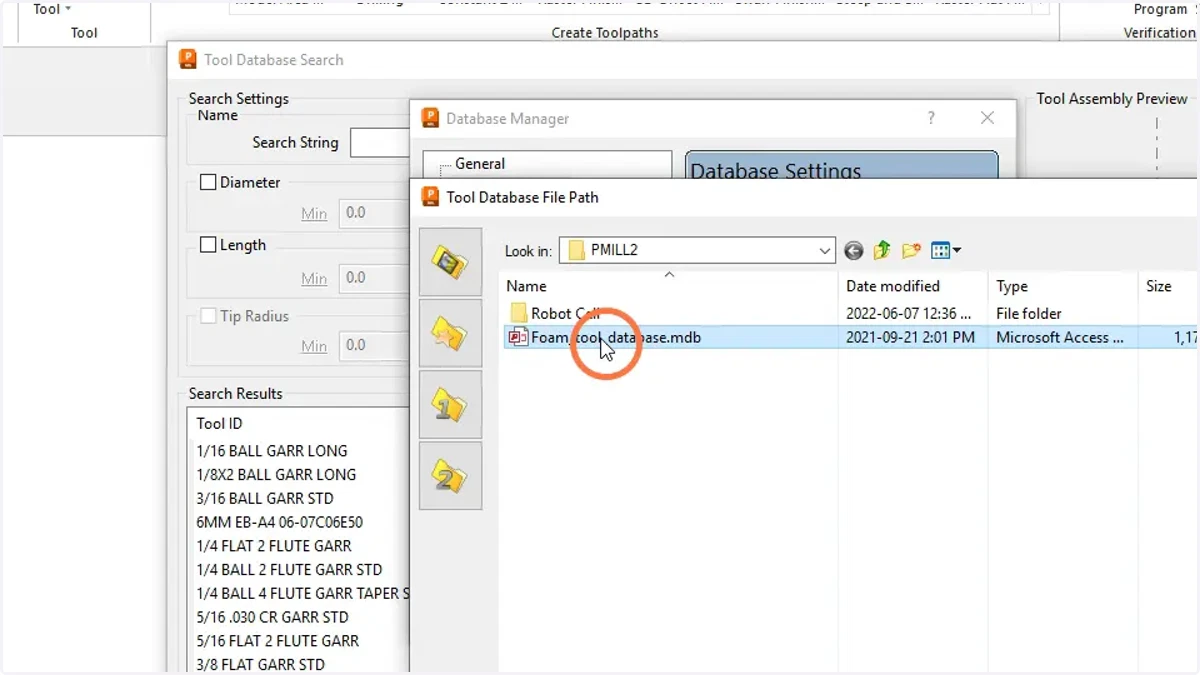1200x675 pixels.
Task: Sort by the Size column header
Action: tap(1168, 286)
